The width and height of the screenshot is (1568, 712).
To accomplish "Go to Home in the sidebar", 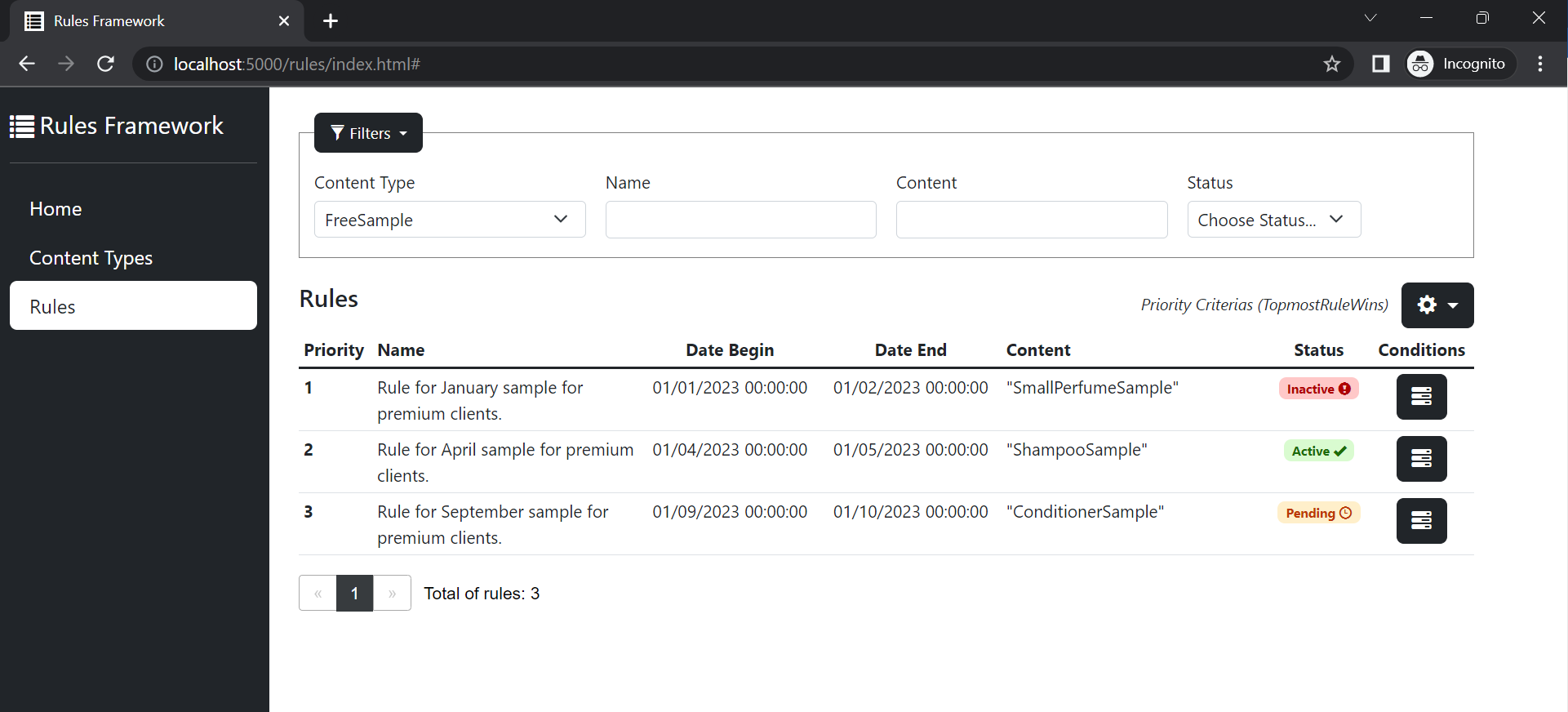I will pyautogui.click(x=133, y=209).
